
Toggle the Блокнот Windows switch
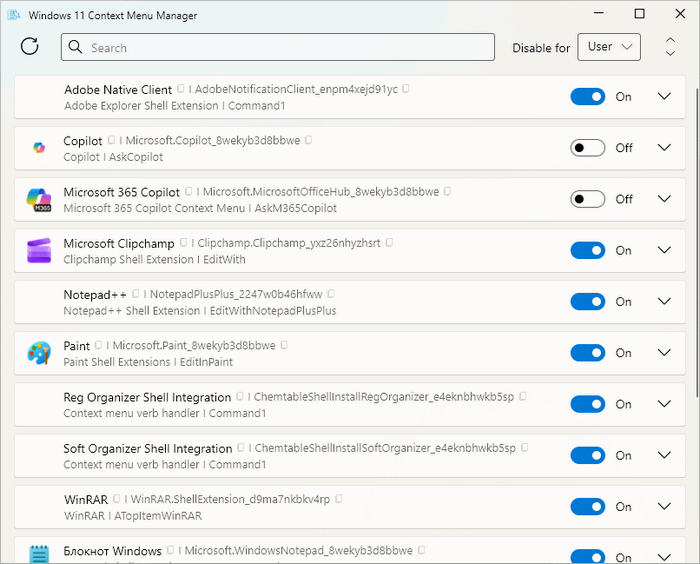click(588, 556)
